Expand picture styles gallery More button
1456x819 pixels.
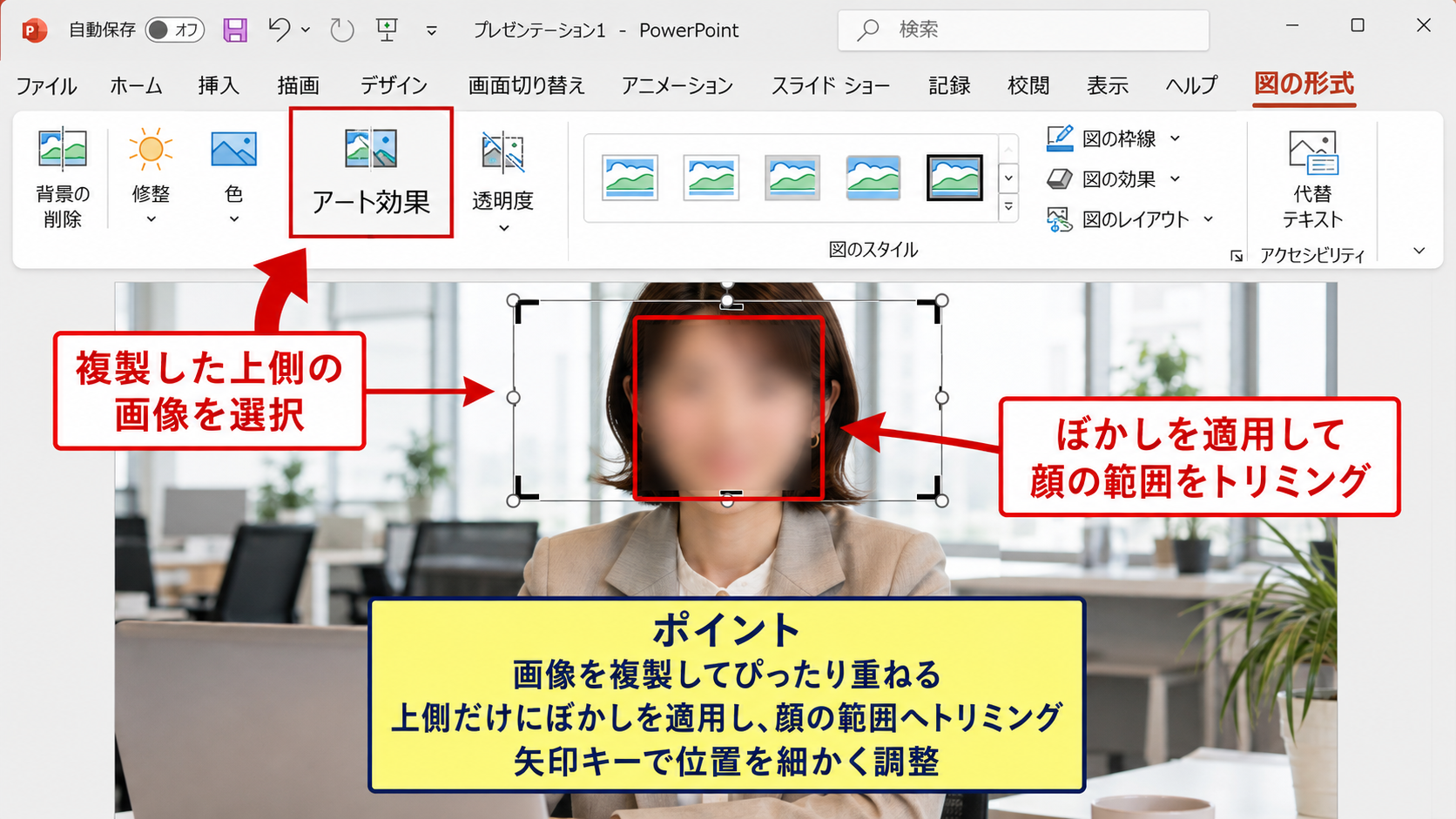click(x=1008, y=207)
